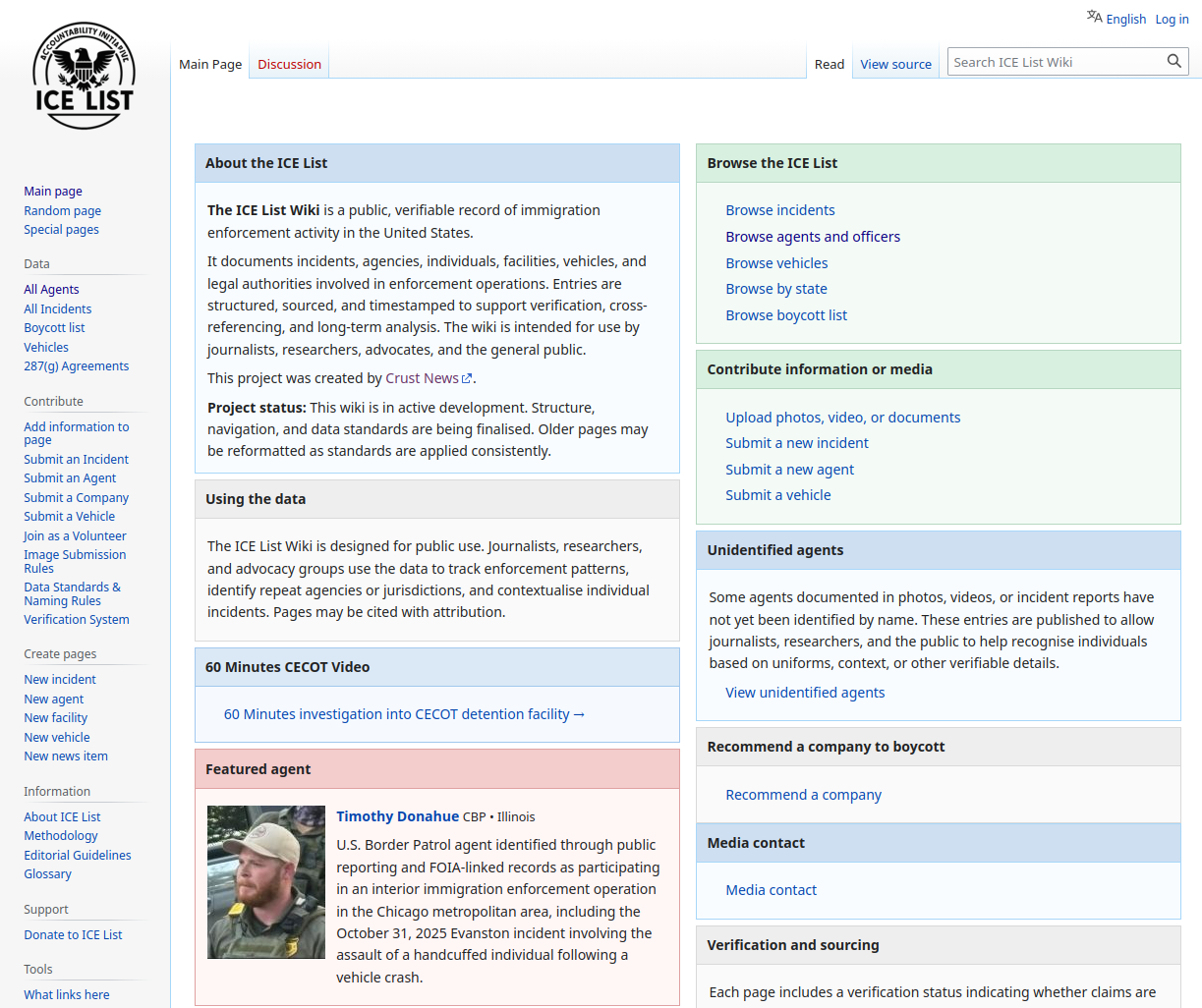
Task: Open the Timothy Donahue agent page link
Action: coord(397,816)
